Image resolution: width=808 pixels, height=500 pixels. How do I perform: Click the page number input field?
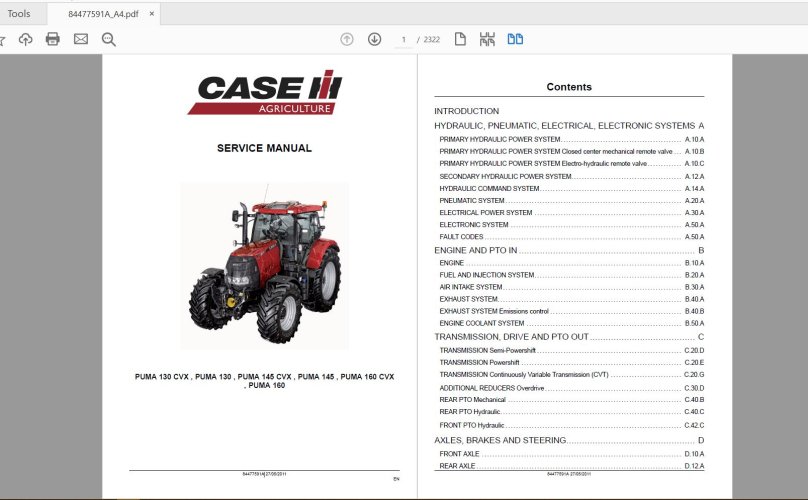click(x=403, y=40)
